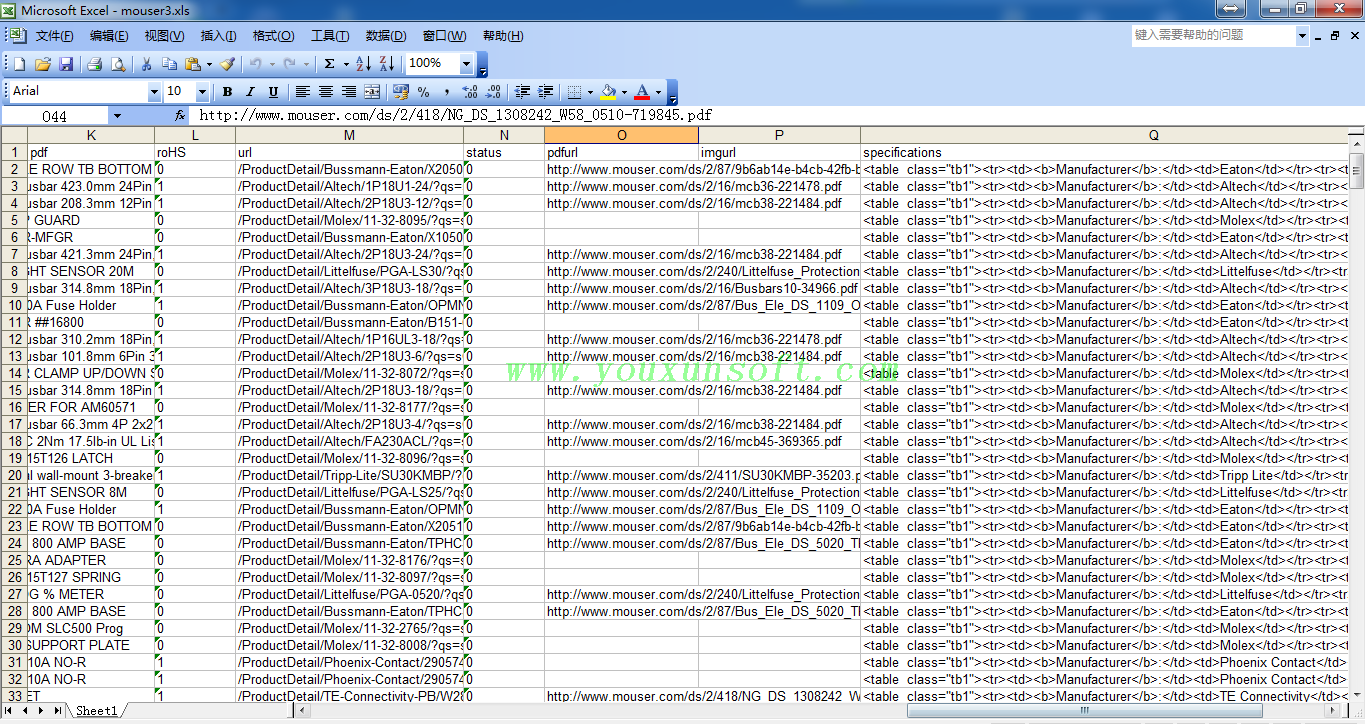Create a new blank workbook
The height and width of the screenshot is (724, 1365).
tap(19, 64)
